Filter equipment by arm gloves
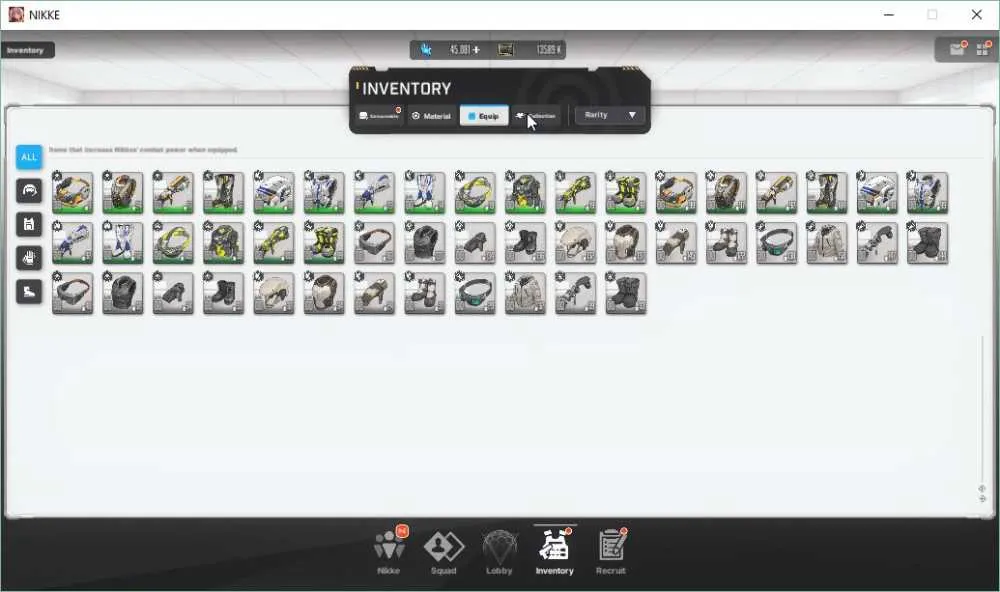This screenshot has width=1000, height=592. (x=29, y=258)
